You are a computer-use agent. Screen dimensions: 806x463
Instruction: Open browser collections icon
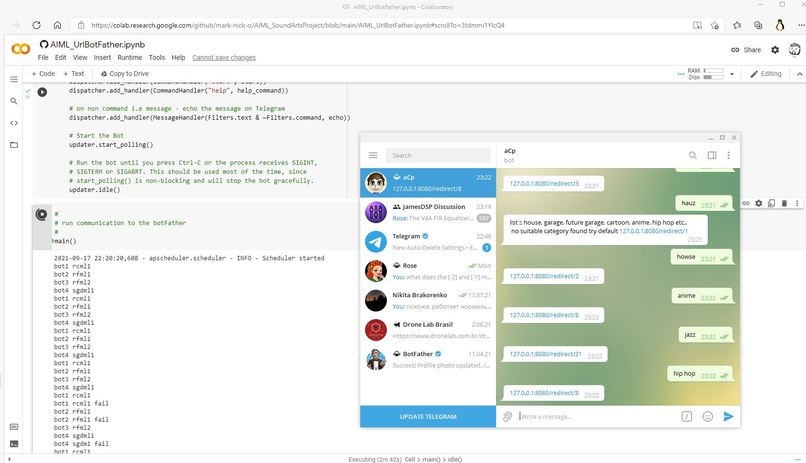pyautogui.click(x=758, y=25)
